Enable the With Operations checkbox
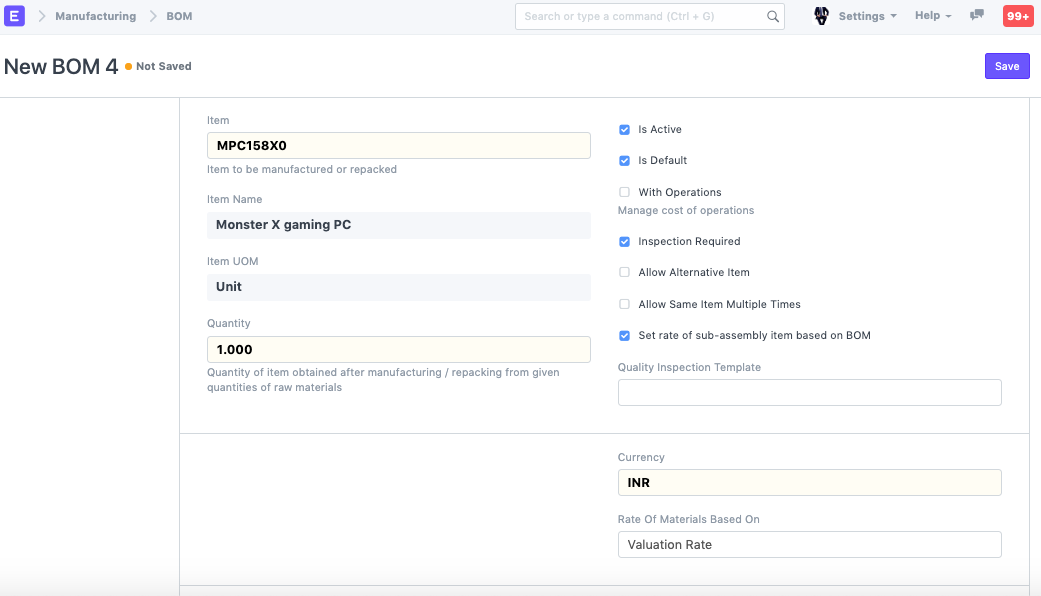 (624, 192)
